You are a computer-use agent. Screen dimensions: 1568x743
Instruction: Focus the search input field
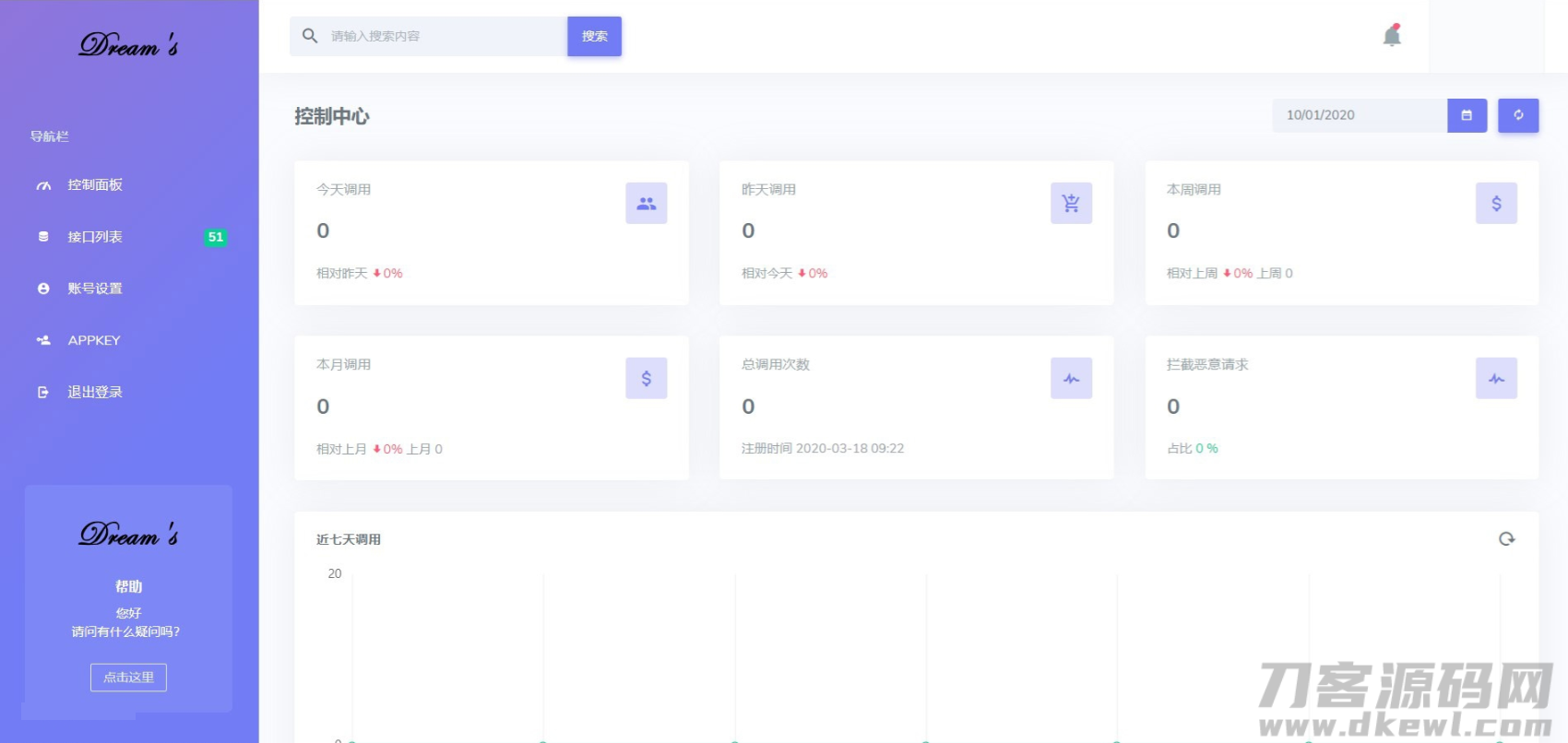pyautogui.click(x=443, y=36)
